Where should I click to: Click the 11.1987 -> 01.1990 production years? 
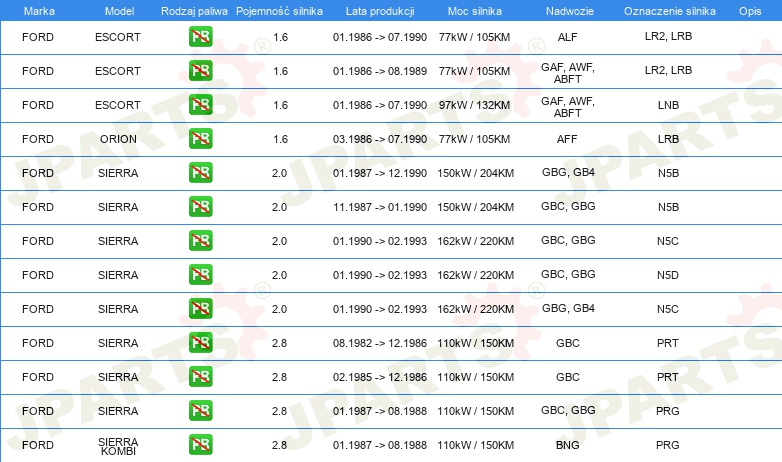pos(380,207)
